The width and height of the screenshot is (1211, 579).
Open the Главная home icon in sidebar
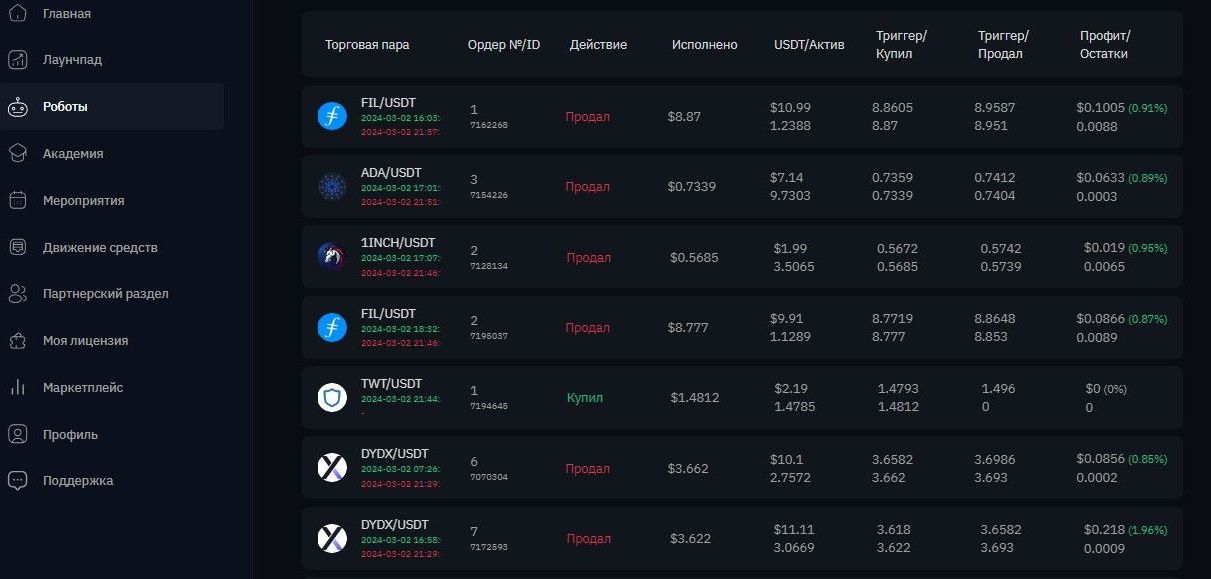click(17, 14)
